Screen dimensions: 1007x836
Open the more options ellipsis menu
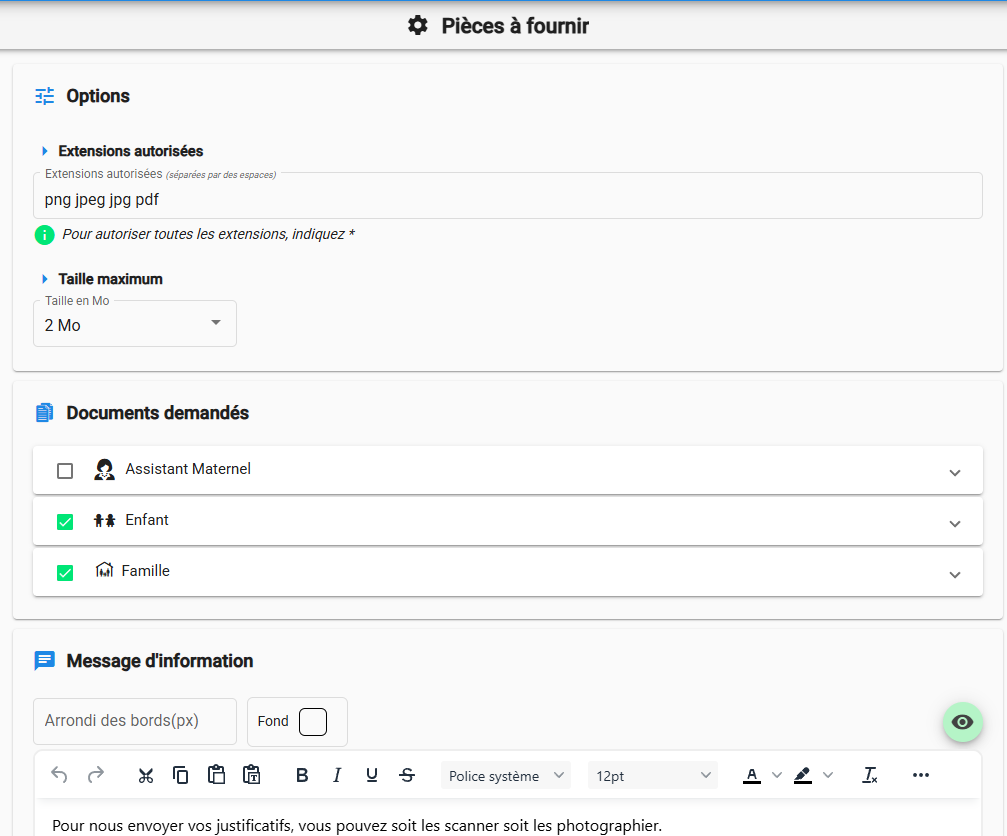[921, 775]
